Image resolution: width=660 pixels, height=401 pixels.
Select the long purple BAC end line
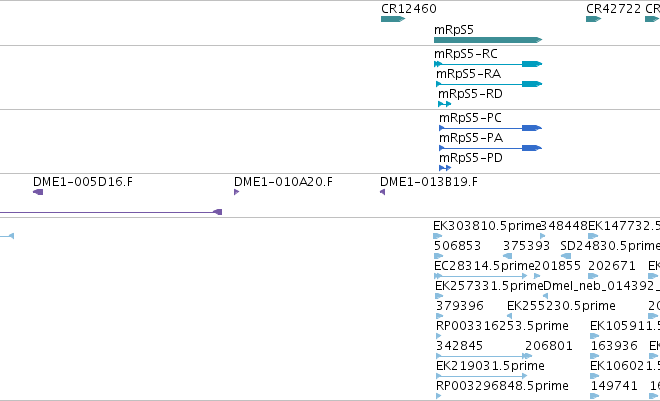pyautogui.click(x=111, y=212)
